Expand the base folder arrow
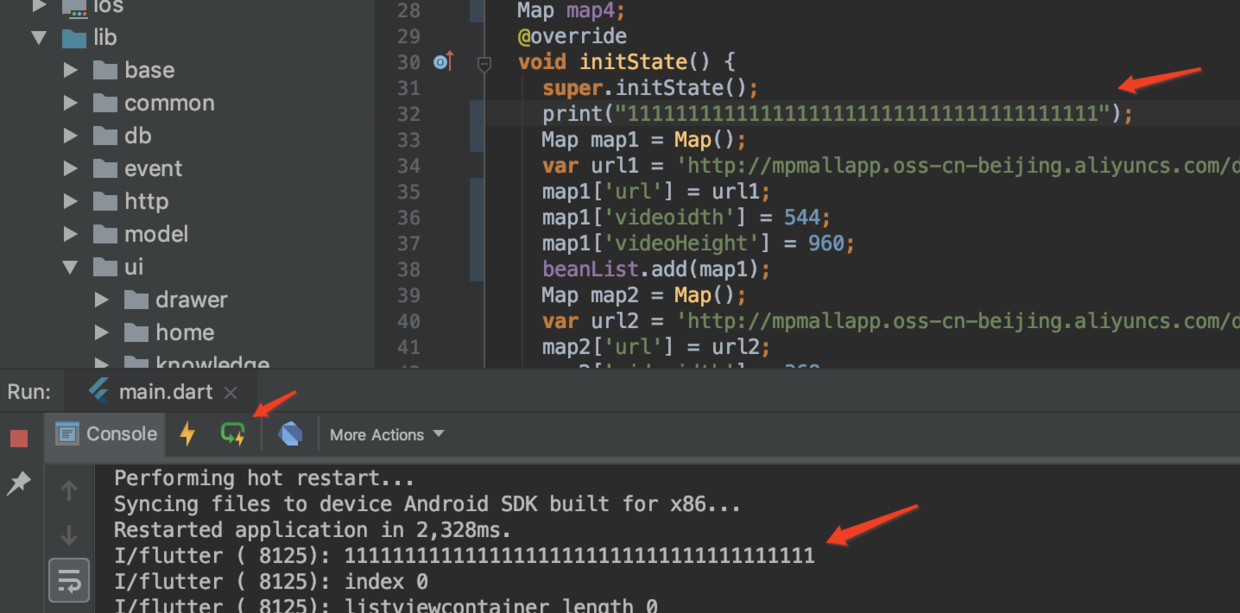Image resolution: width=1240 pixels, height=613 pixels. click(x=70, y=71)
